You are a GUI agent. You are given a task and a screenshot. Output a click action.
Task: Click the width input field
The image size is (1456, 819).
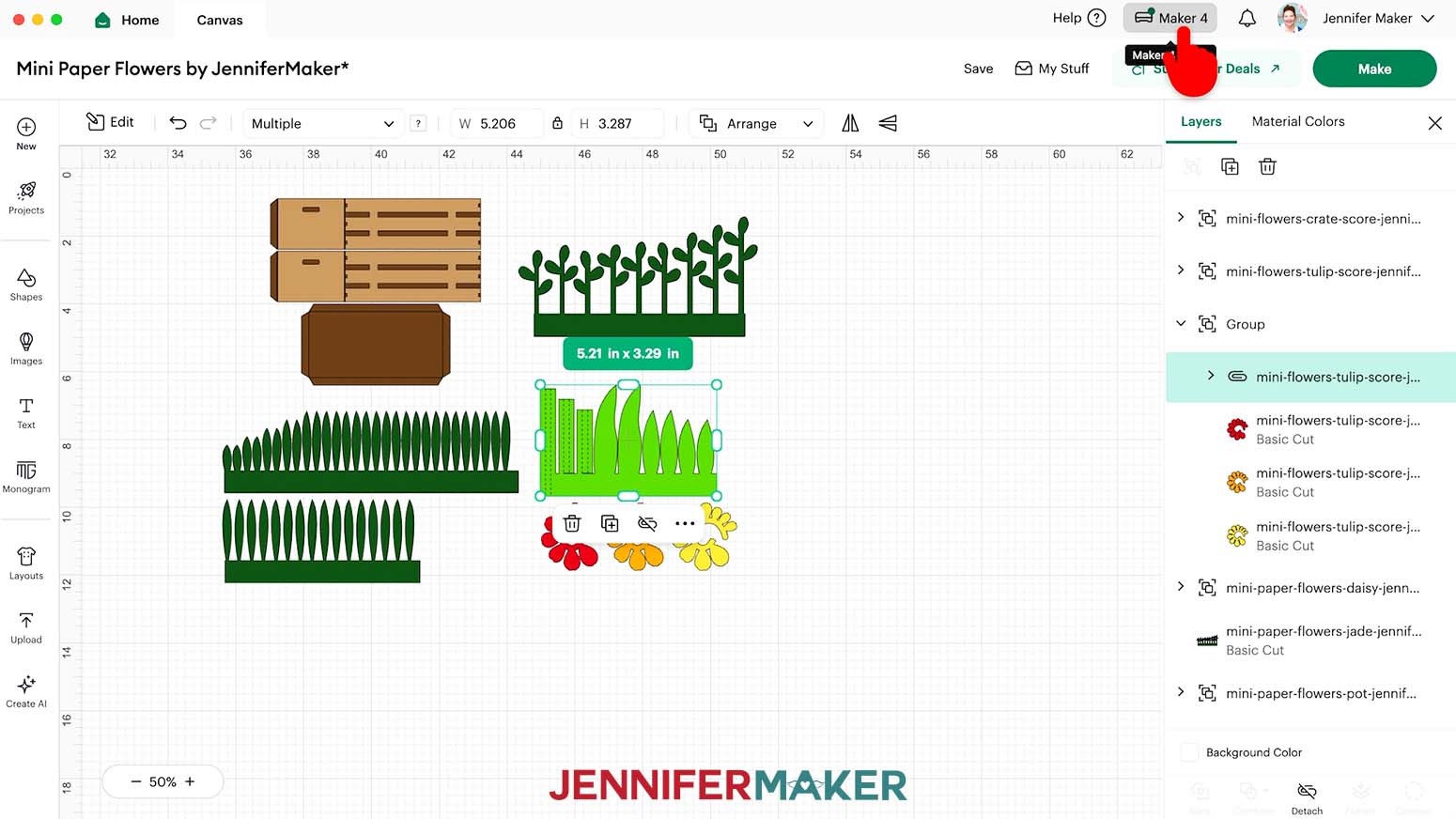[498, 123]
